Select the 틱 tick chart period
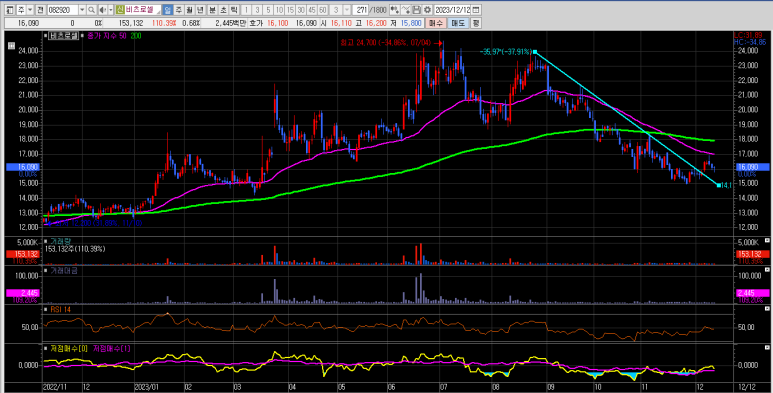Viewport: 773px width, 393px height. [235, 10]
